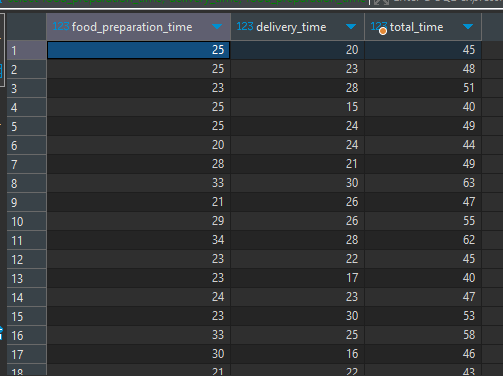Click the numeric type icon of delivery_time
503x376 pixels.
[245, 26]
